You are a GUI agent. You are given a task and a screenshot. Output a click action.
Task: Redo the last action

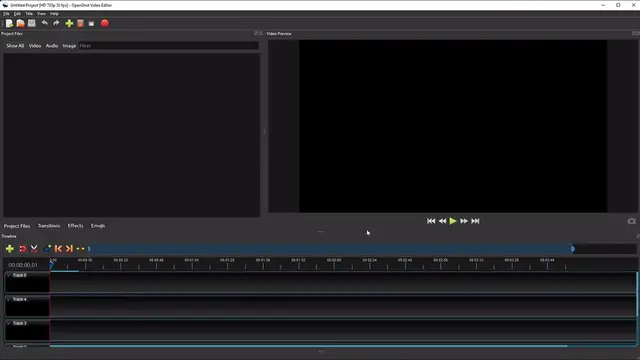56,23
